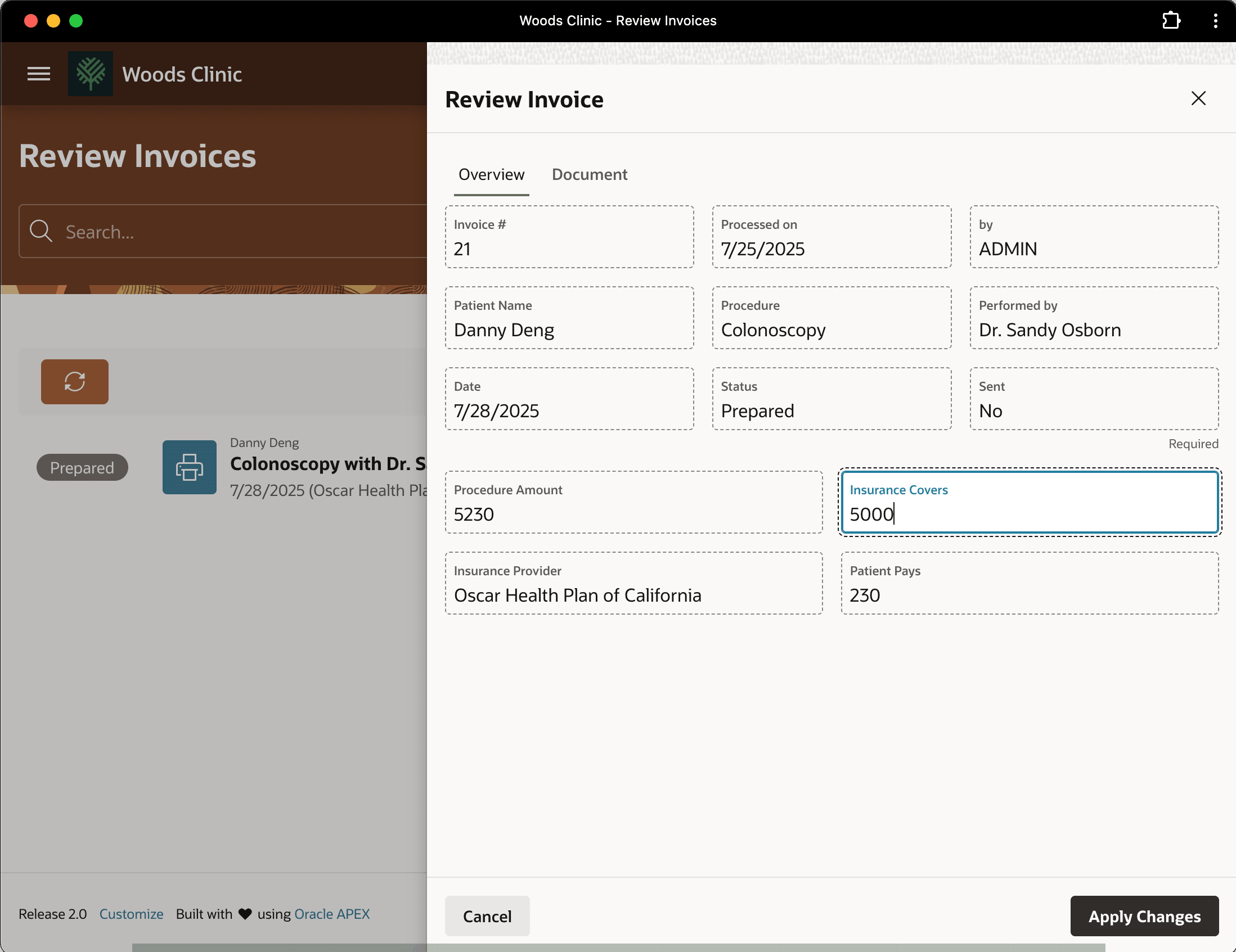Click the Sent field showing No

click(1094, 399)
